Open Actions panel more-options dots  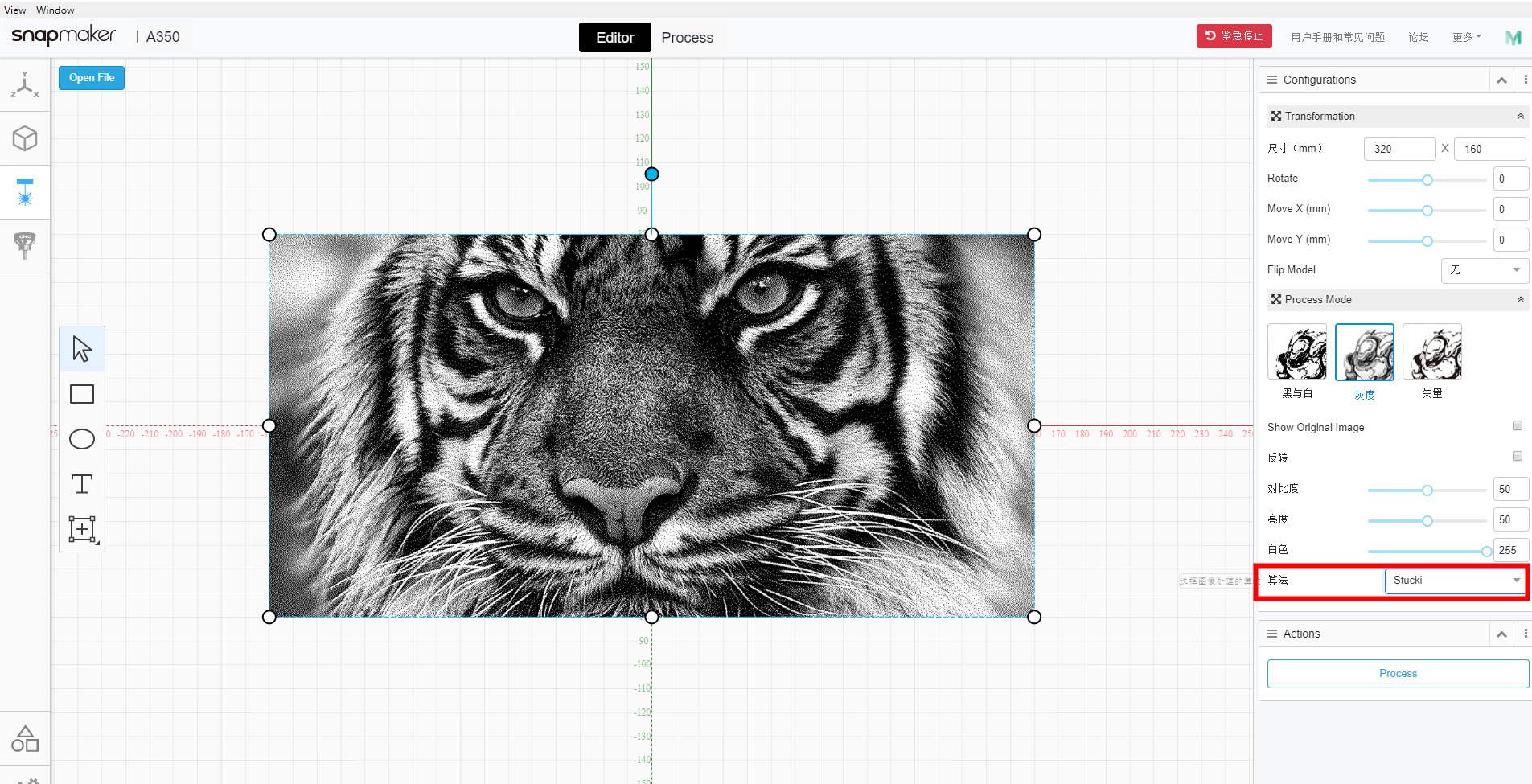pyautogui.click(x=1526, y=634)
